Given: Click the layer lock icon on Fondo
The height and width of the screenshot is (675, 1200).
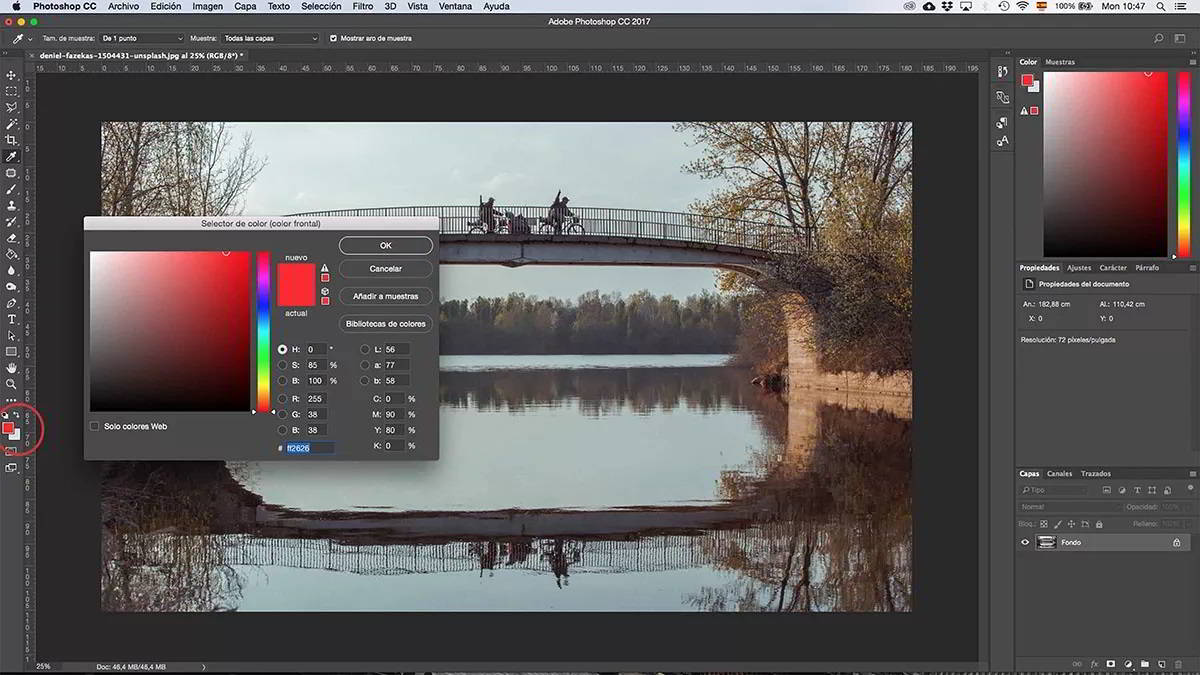Looking at the screenshot, I should (x=1176, y=542).
